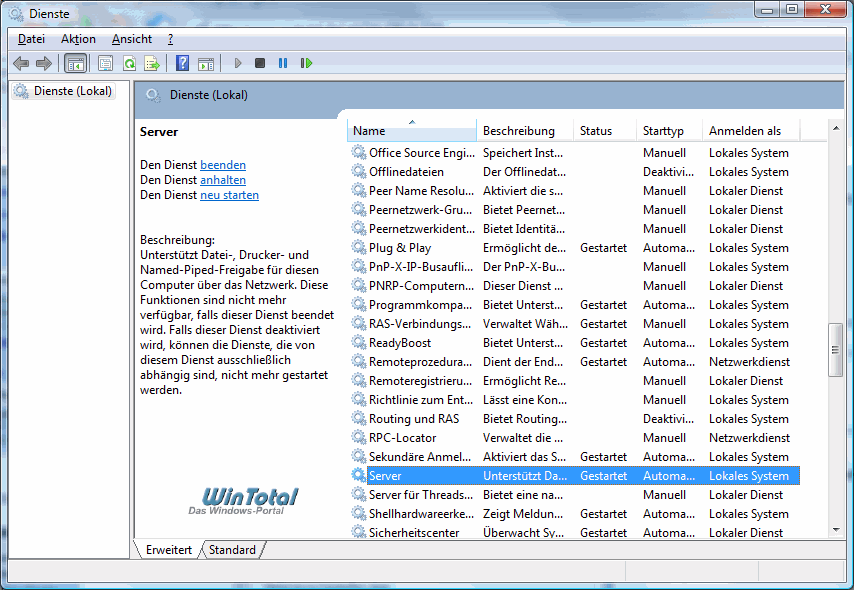Select the RAS-Verbindungs... service row

[x=575, y=324]
